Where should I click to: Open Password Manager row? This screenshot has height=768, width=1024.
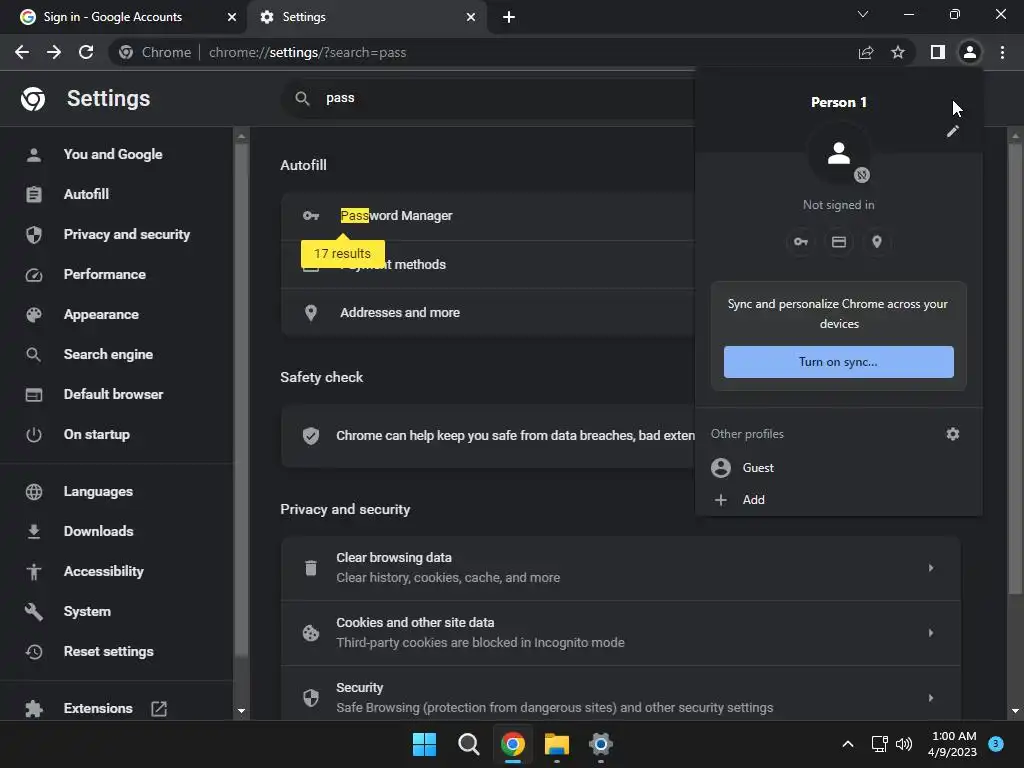point(488,216)
